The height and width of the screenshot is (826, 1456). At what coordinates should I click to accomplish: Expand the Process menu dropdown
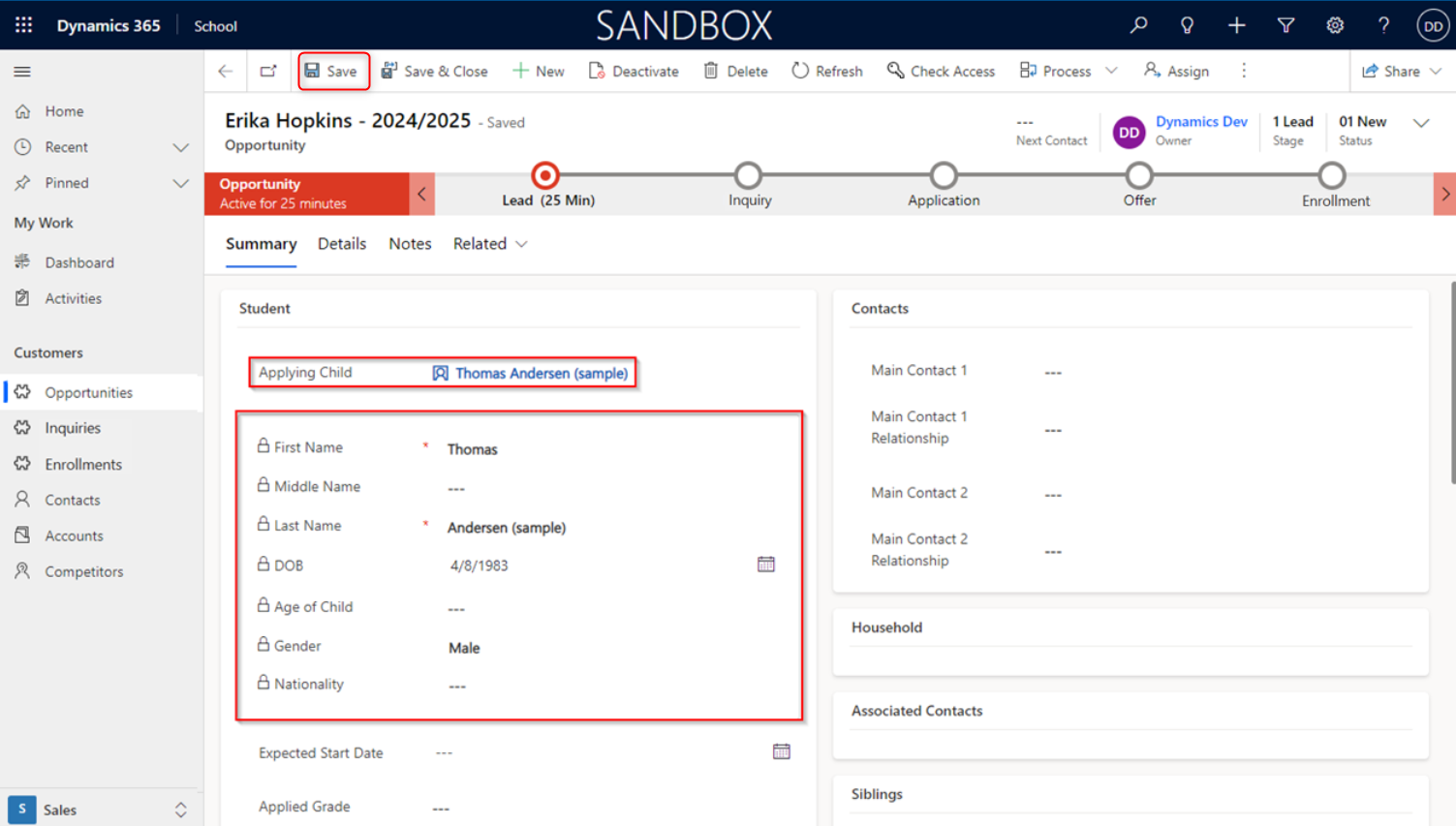[1111, 71]
